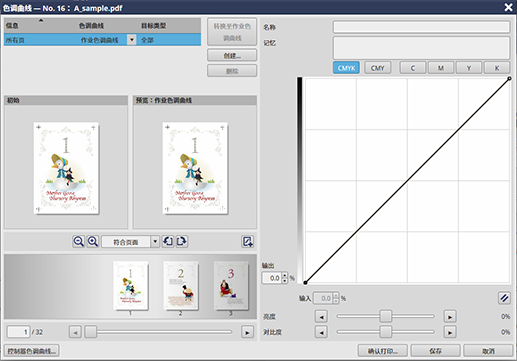Reset curve with the diagonal lines icon
This screenshot has width=517, height=361.
point(504,298)
